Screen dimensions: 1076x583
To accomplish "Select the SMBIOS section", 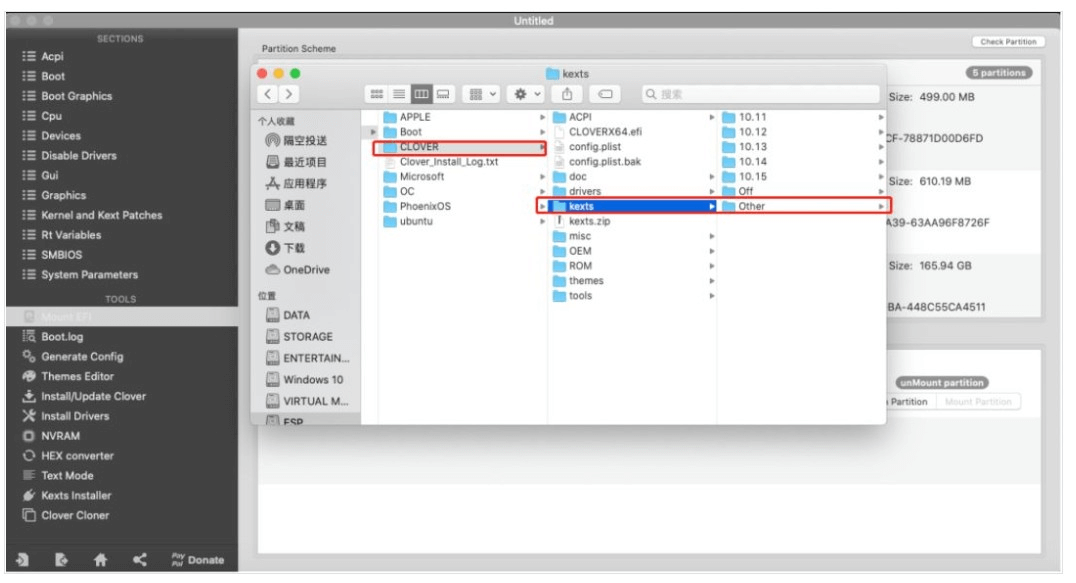I will (62, 255).
